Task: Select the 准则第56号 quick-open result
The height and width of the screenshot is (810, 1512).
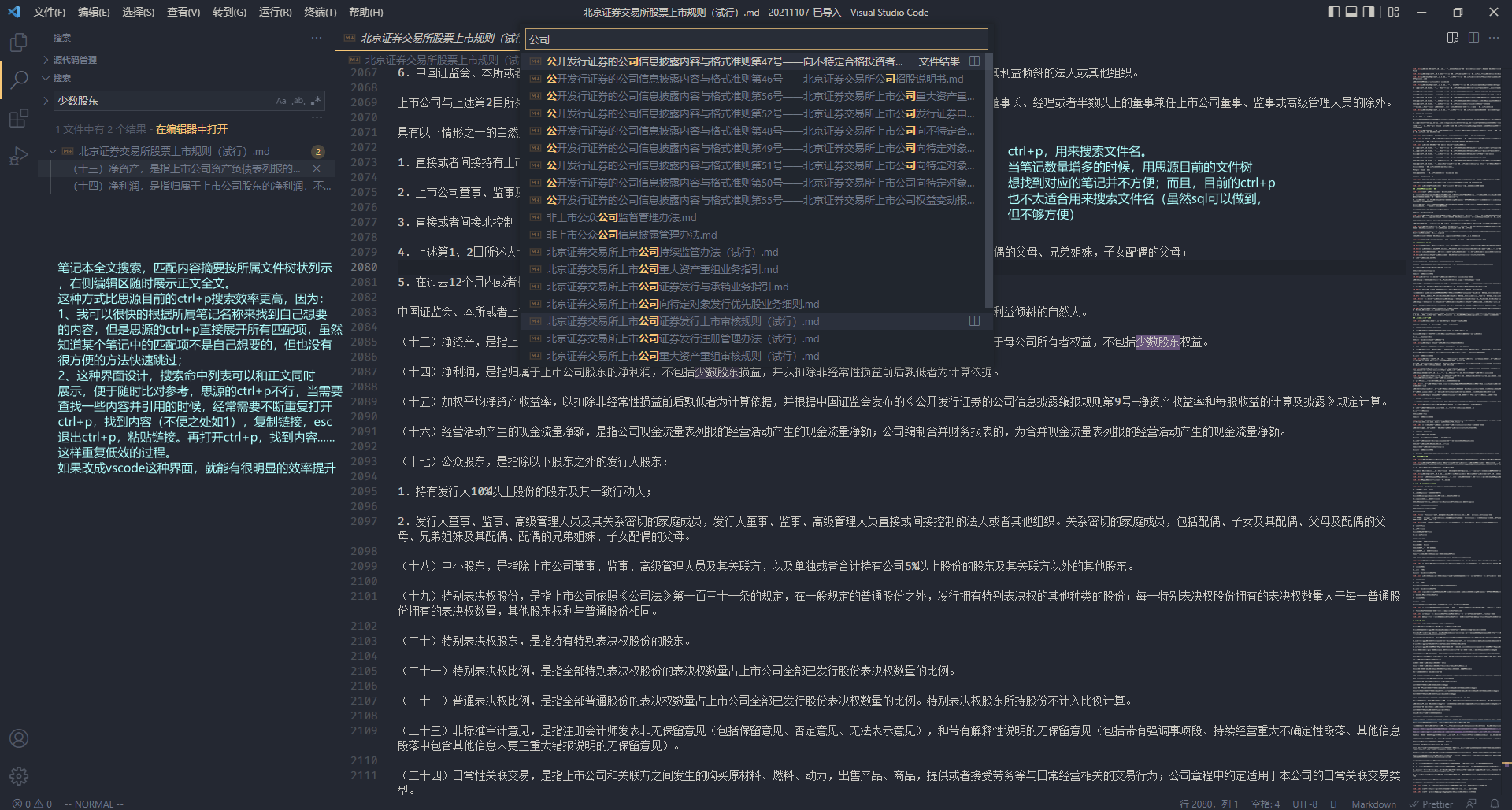Action: click(x=754, y=96)
